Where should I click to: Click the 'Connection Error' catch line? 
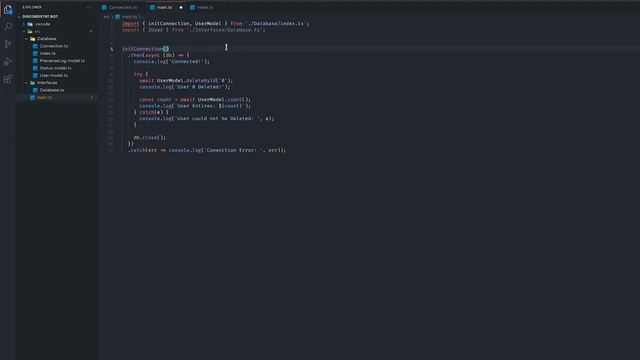point(207,150)
